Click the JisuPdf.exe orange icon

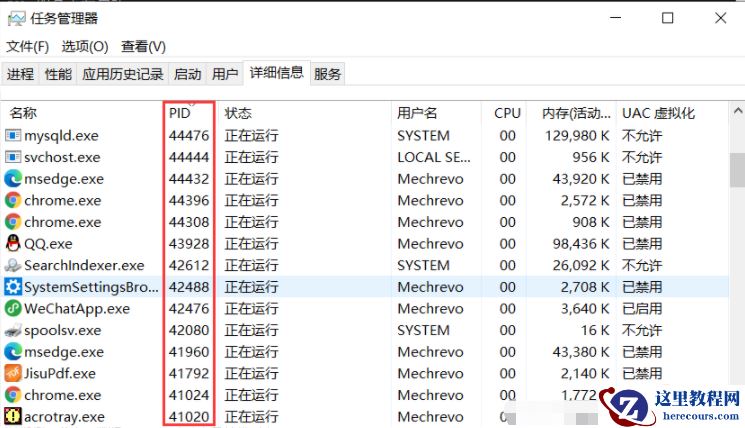point(13,373)
